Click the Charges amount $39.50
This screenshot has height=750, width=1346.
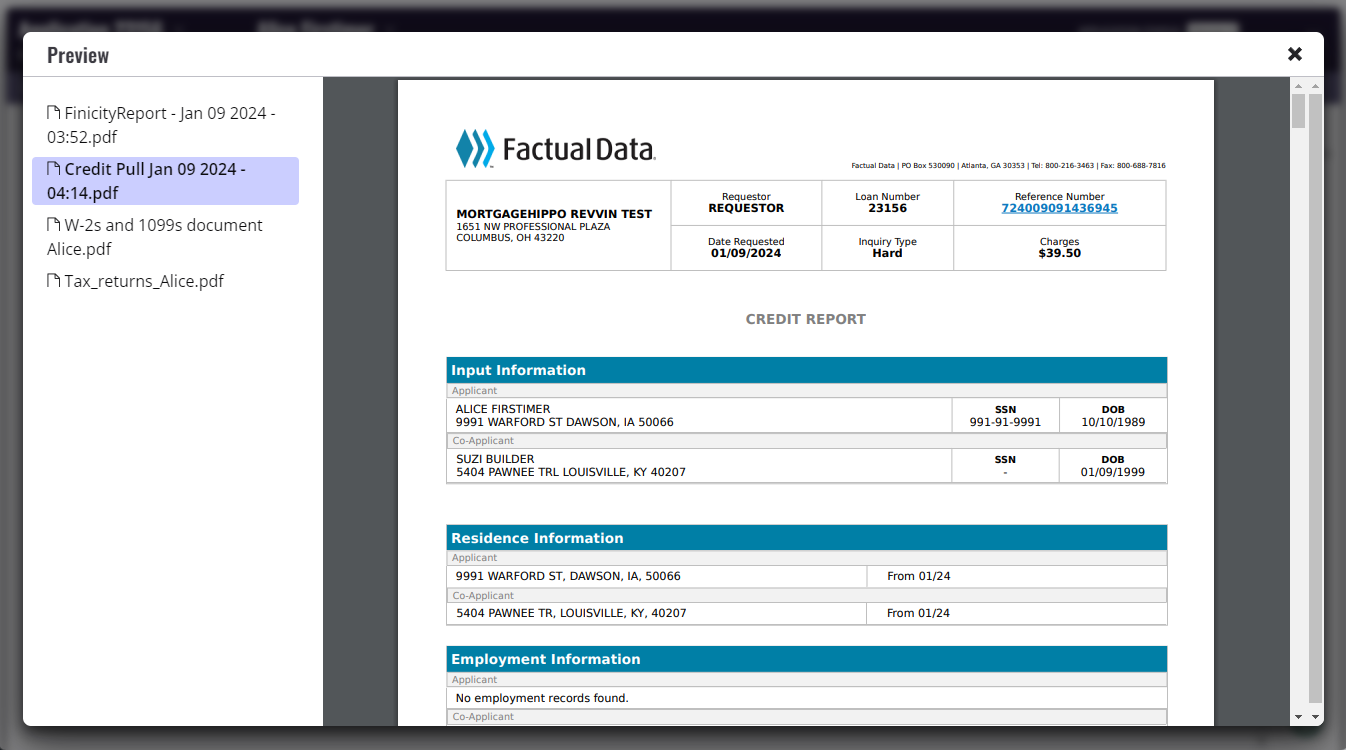point(1059,254)
